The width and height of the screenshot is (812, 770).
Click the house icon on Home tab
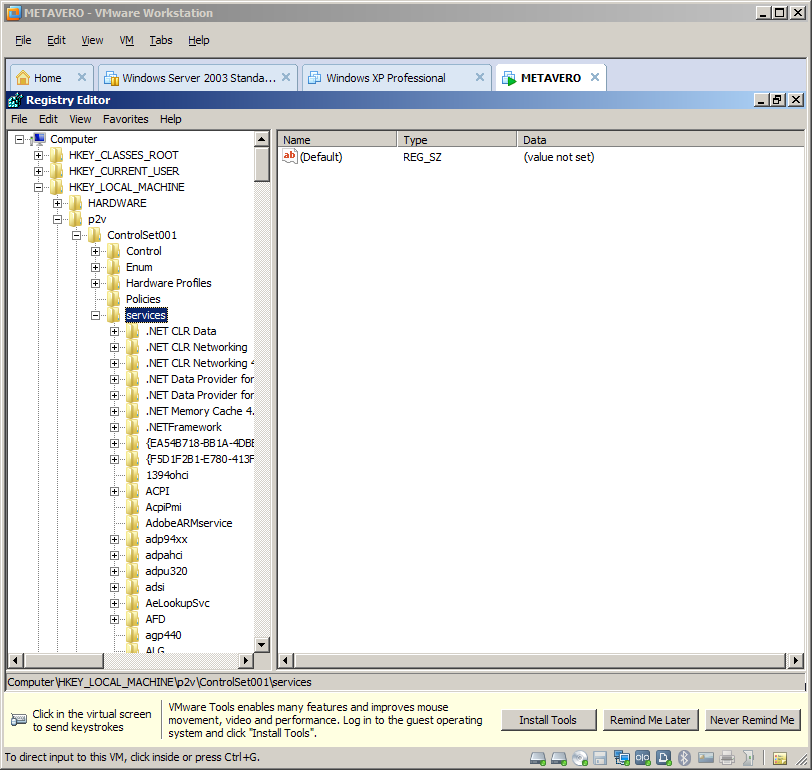[x=23, y=78]
